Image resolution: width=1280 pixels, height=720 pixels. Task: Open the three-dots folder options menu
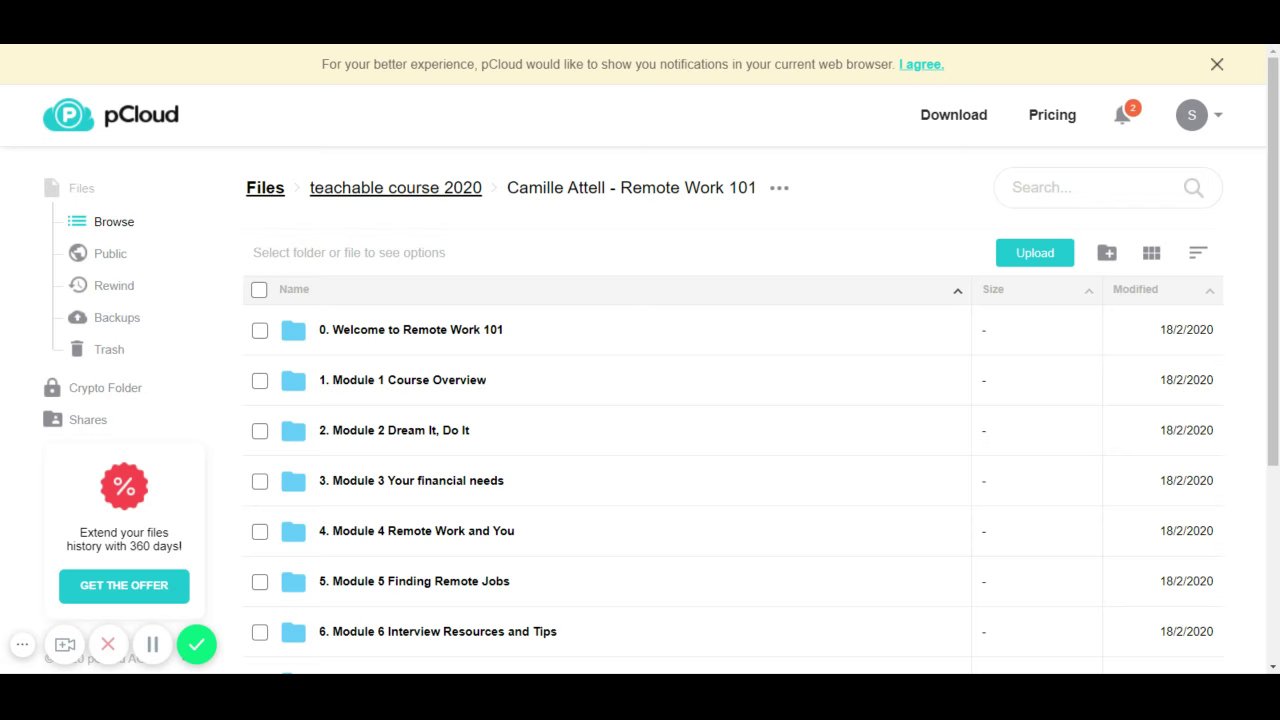(779, 188)
